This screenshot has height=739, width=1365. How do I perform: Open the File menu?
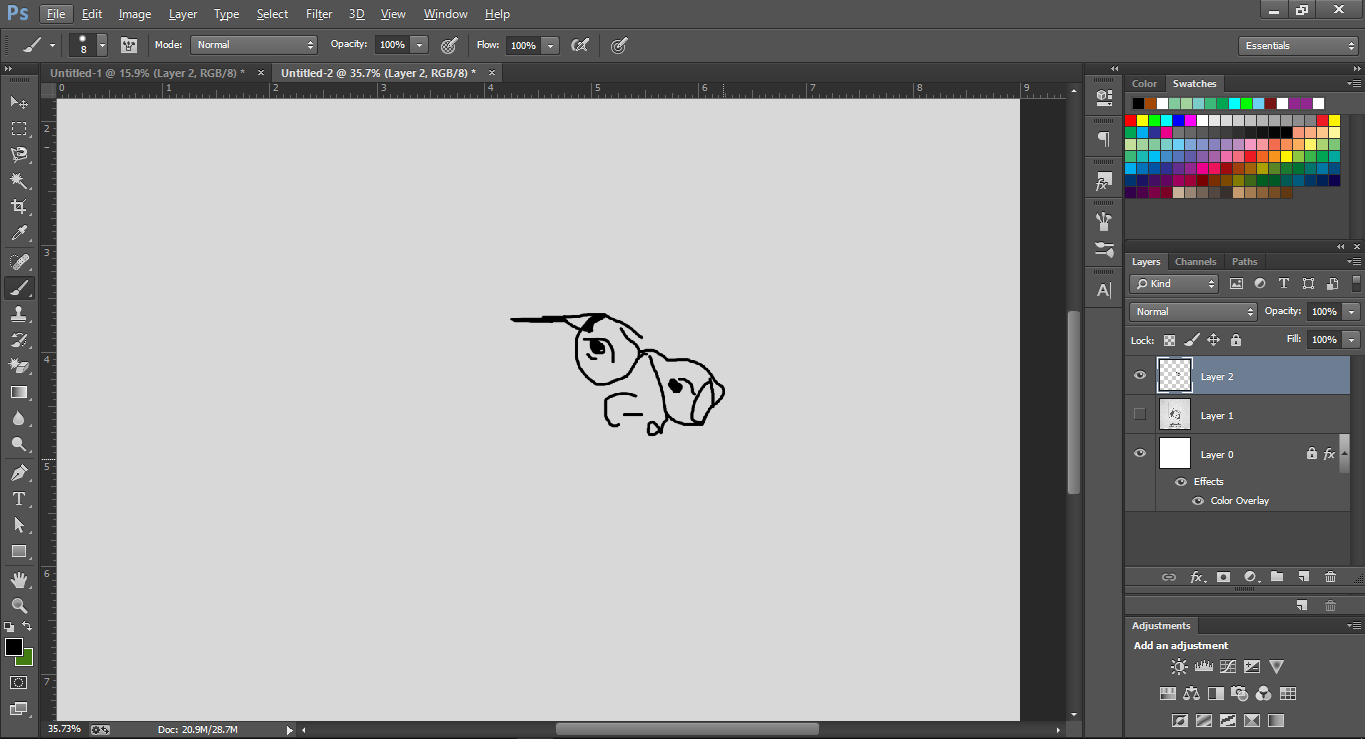coord(56,14)
